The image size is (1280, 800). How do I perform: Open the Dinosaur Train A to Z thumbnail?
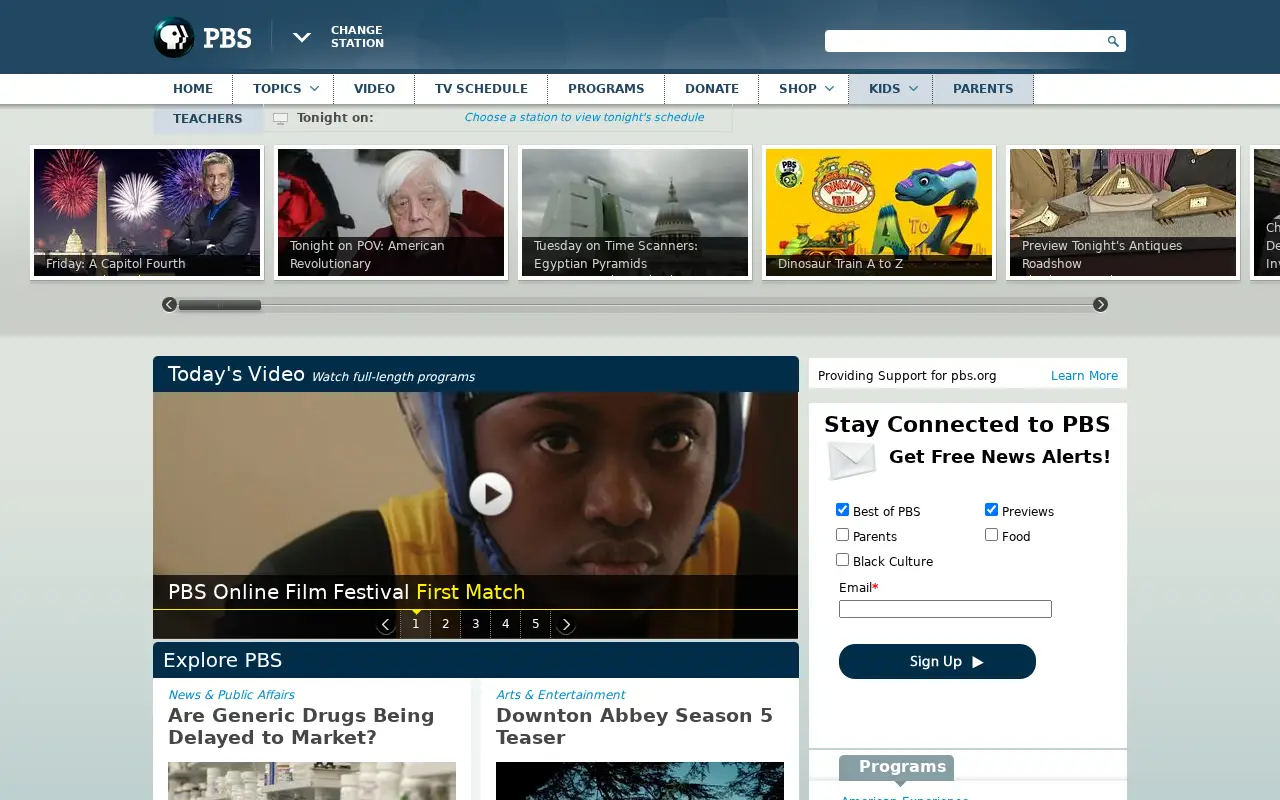coord(879,213)
